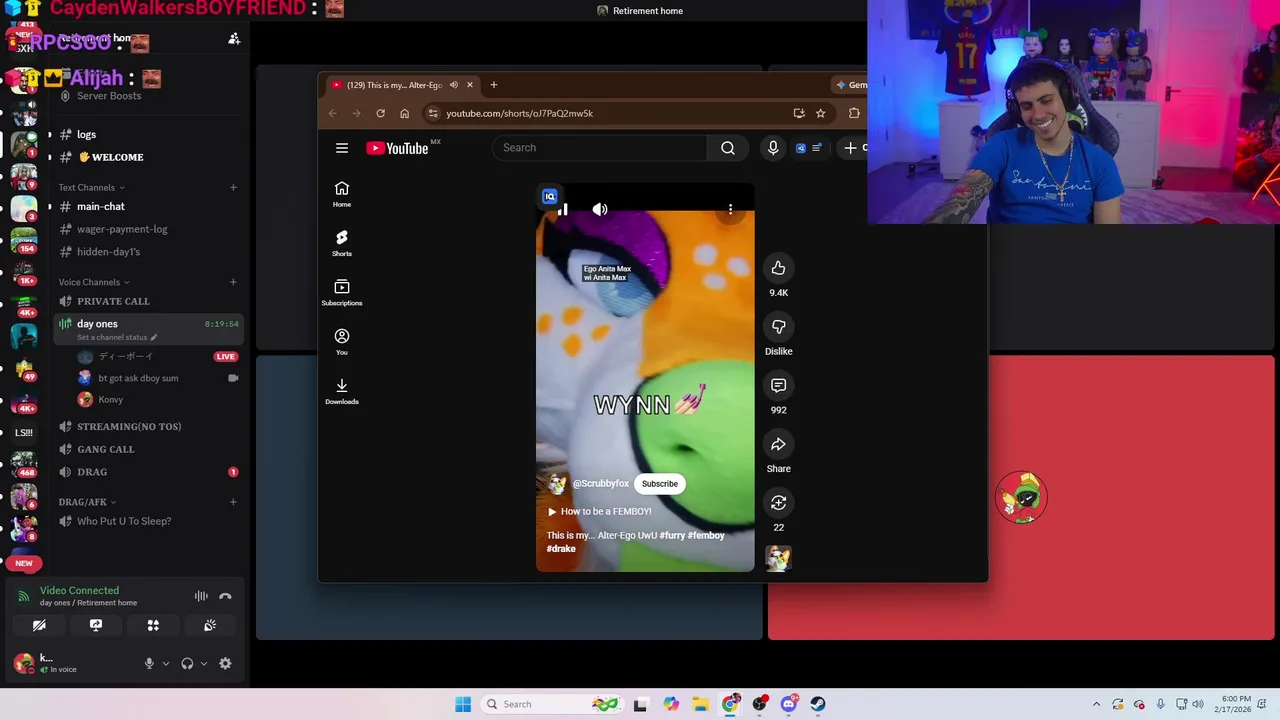Open the Short's three-dot more menu
This screenshot has width=1280, height=720.
731,209
